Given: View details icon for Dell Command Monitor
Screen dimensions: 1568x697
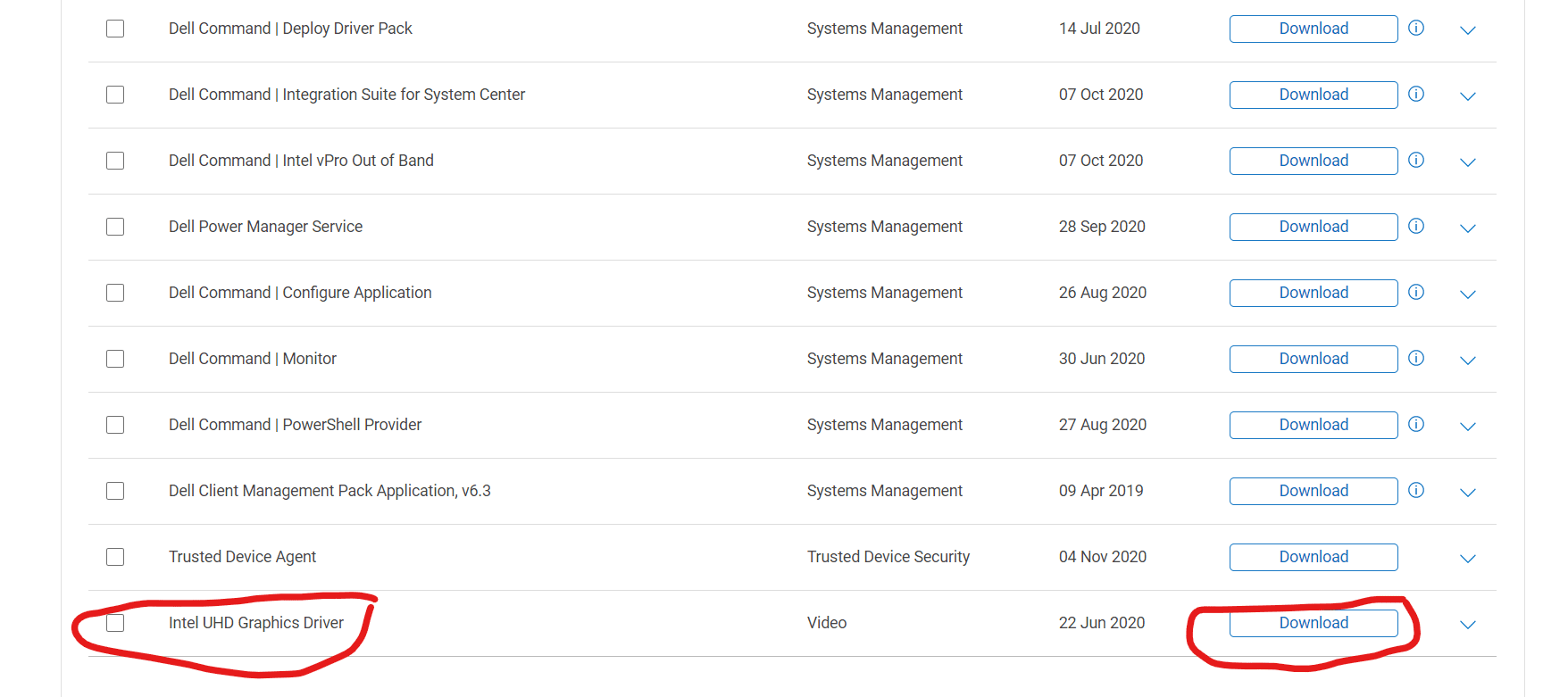Looking at the screenshot, I should [1415, 358].
